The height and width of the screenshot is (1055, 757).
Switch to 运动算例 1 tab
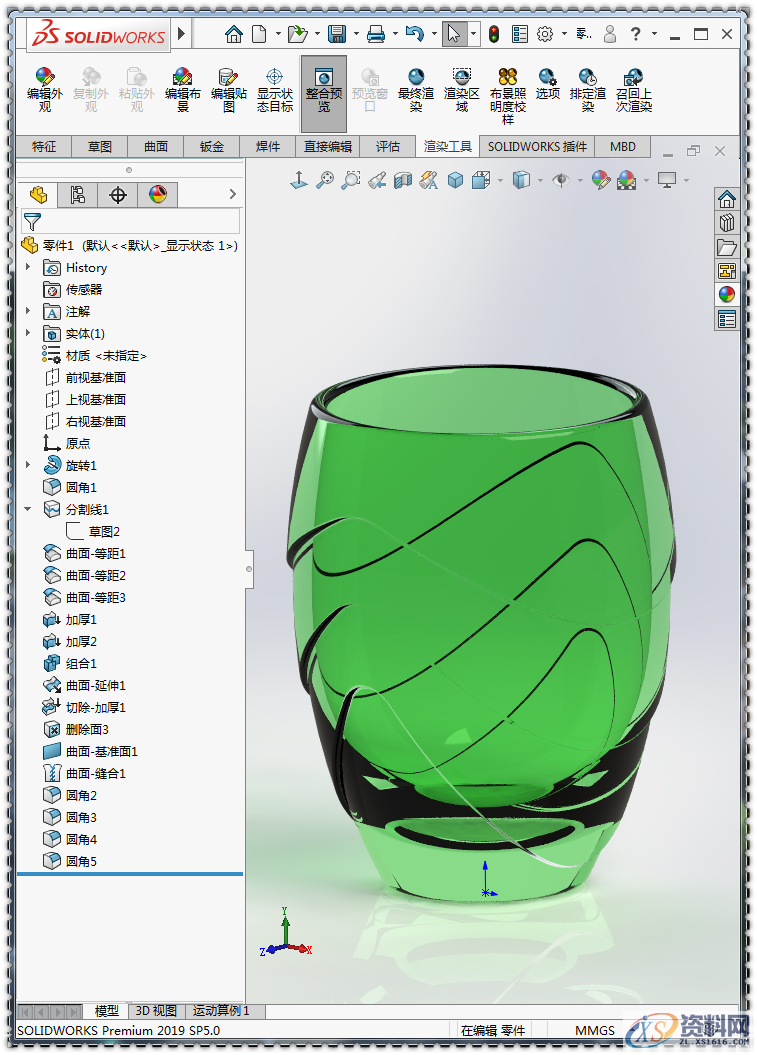click(221, 1011)
